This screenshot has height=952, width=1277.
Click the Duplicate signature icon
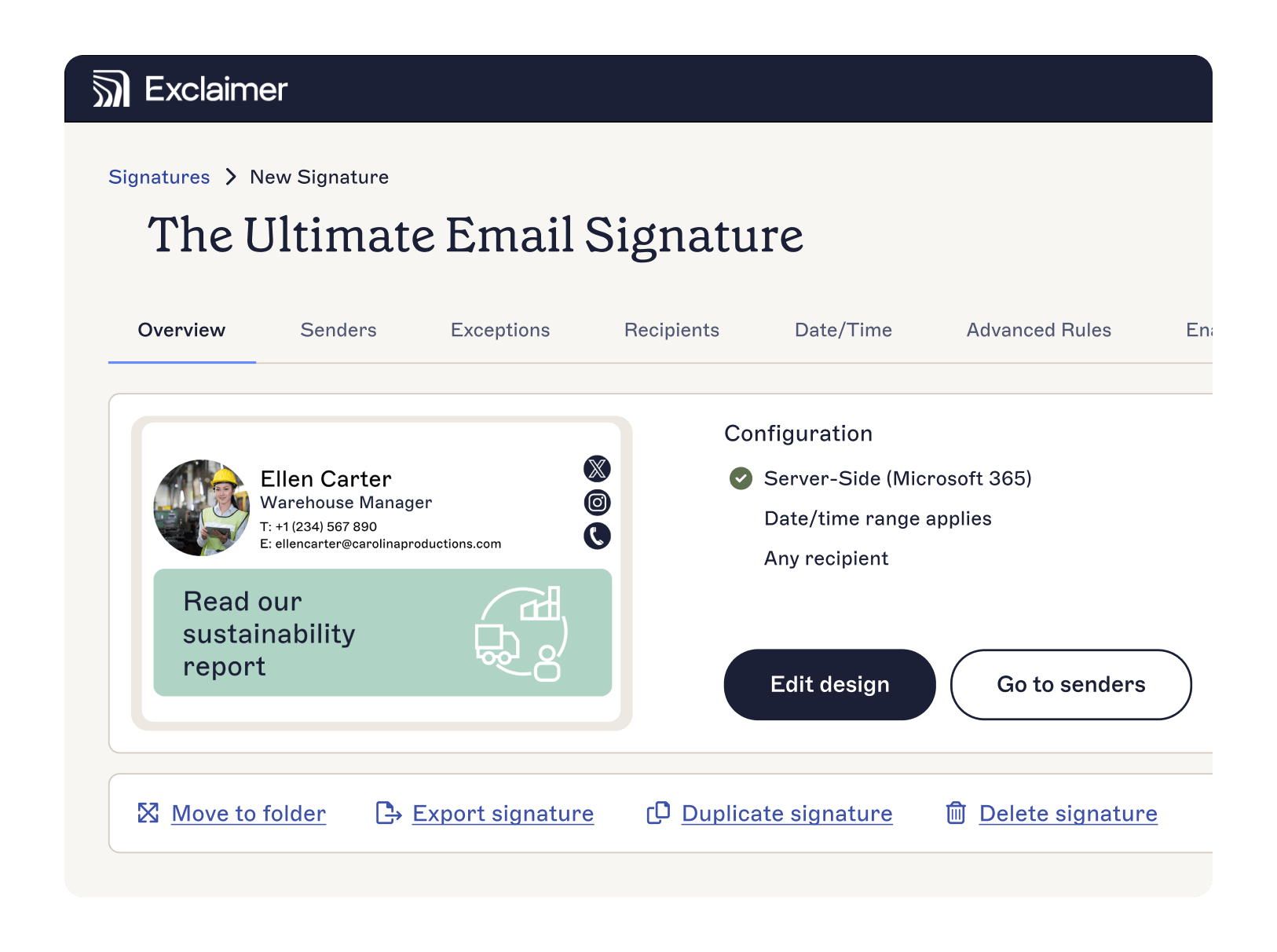657,814
